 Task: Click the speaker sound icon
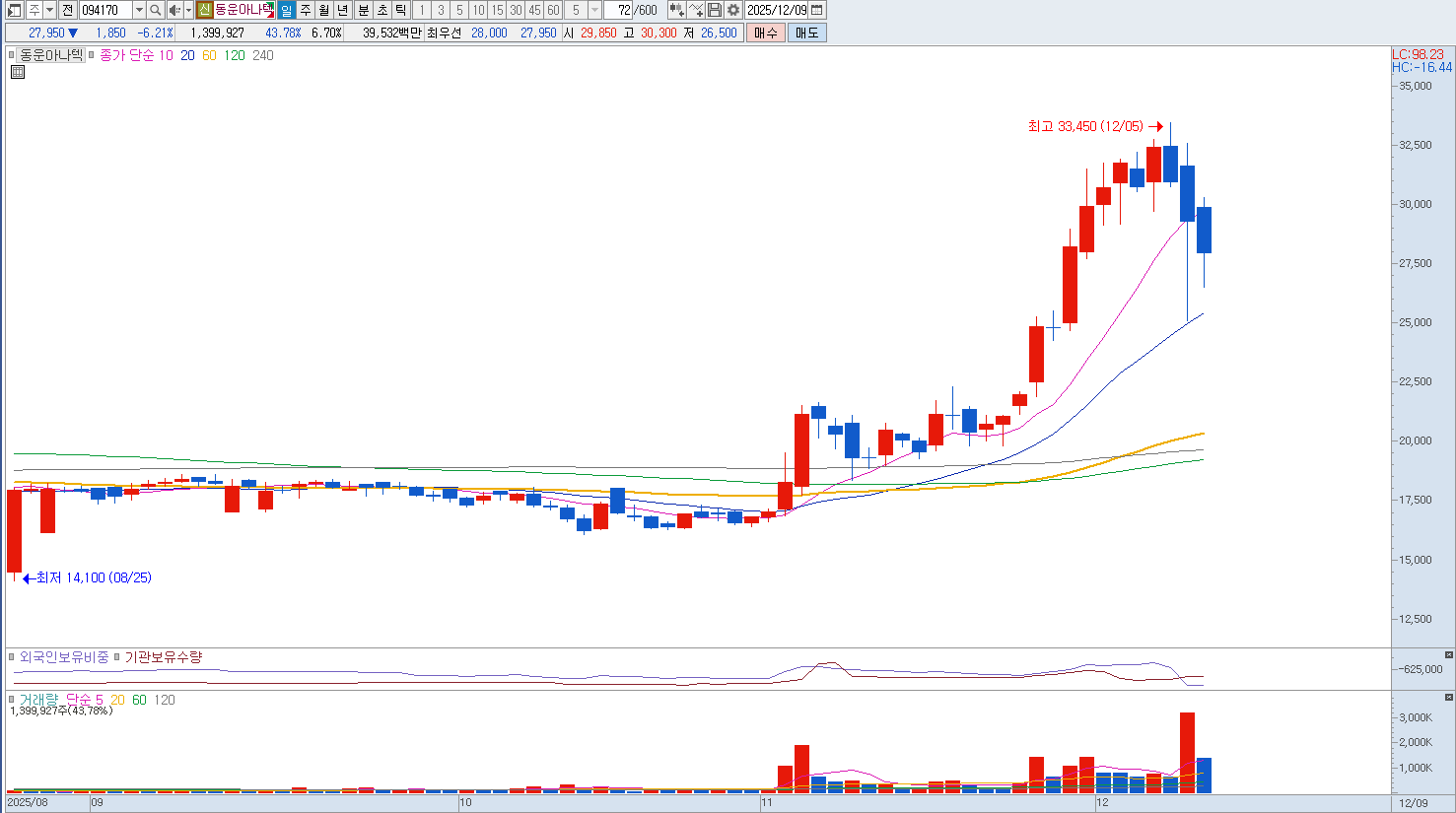click(x=173, y=10)
